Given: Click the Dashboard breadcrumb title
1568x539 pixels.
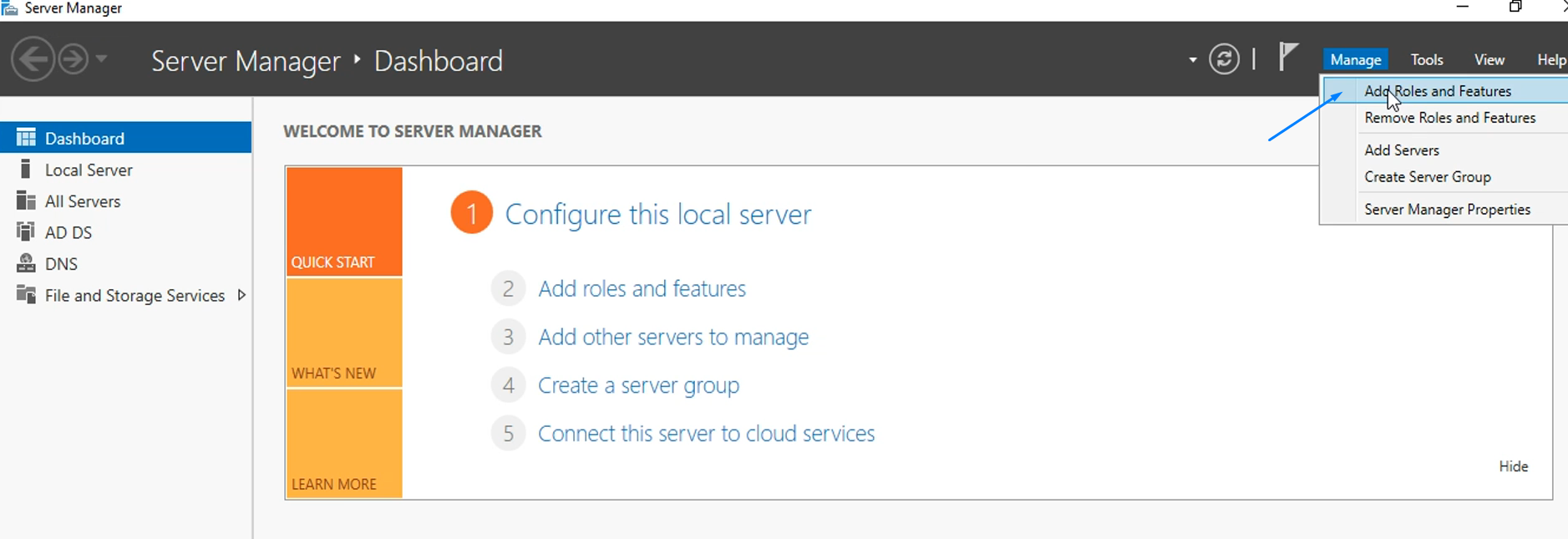Looking at the screenshot, I should tap(439, 61).
